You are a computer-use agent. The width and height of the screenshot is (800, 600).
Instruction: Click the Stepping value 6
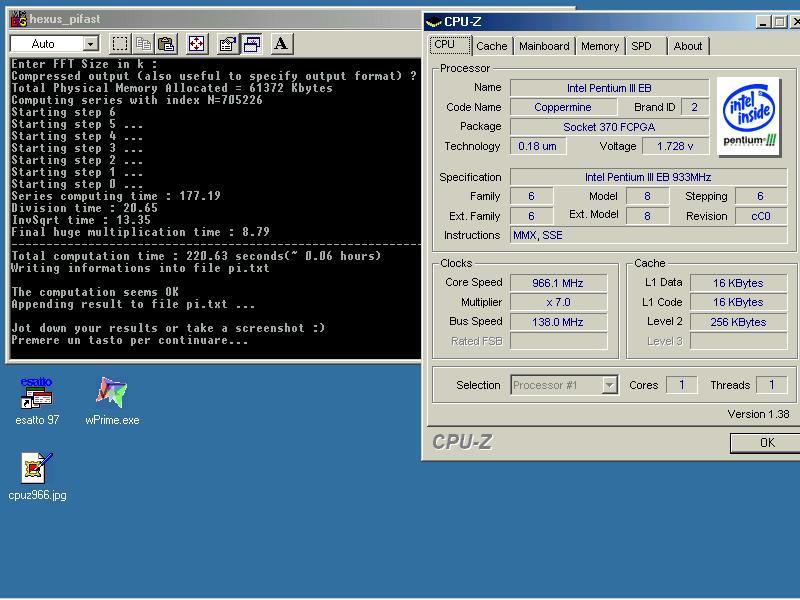(x=761, y=196)
